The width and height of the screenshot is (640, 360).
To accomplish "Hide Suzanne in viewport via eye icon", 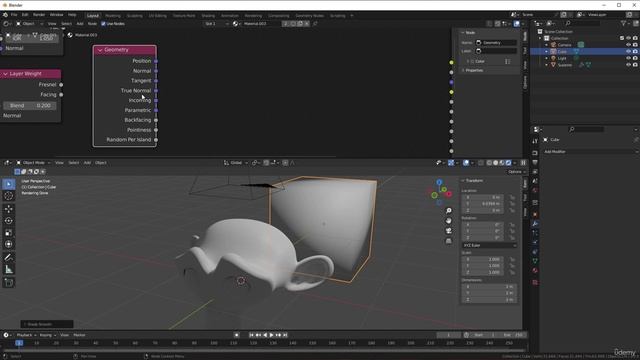I will [x=629, y=64].
